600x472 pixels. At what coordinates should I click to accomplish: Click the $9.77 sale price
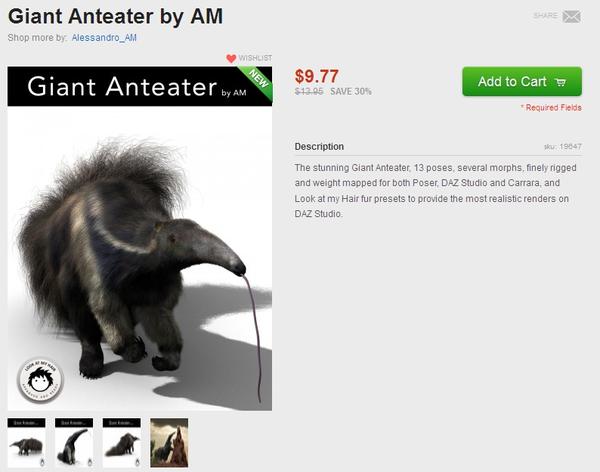tap(316, 76)
